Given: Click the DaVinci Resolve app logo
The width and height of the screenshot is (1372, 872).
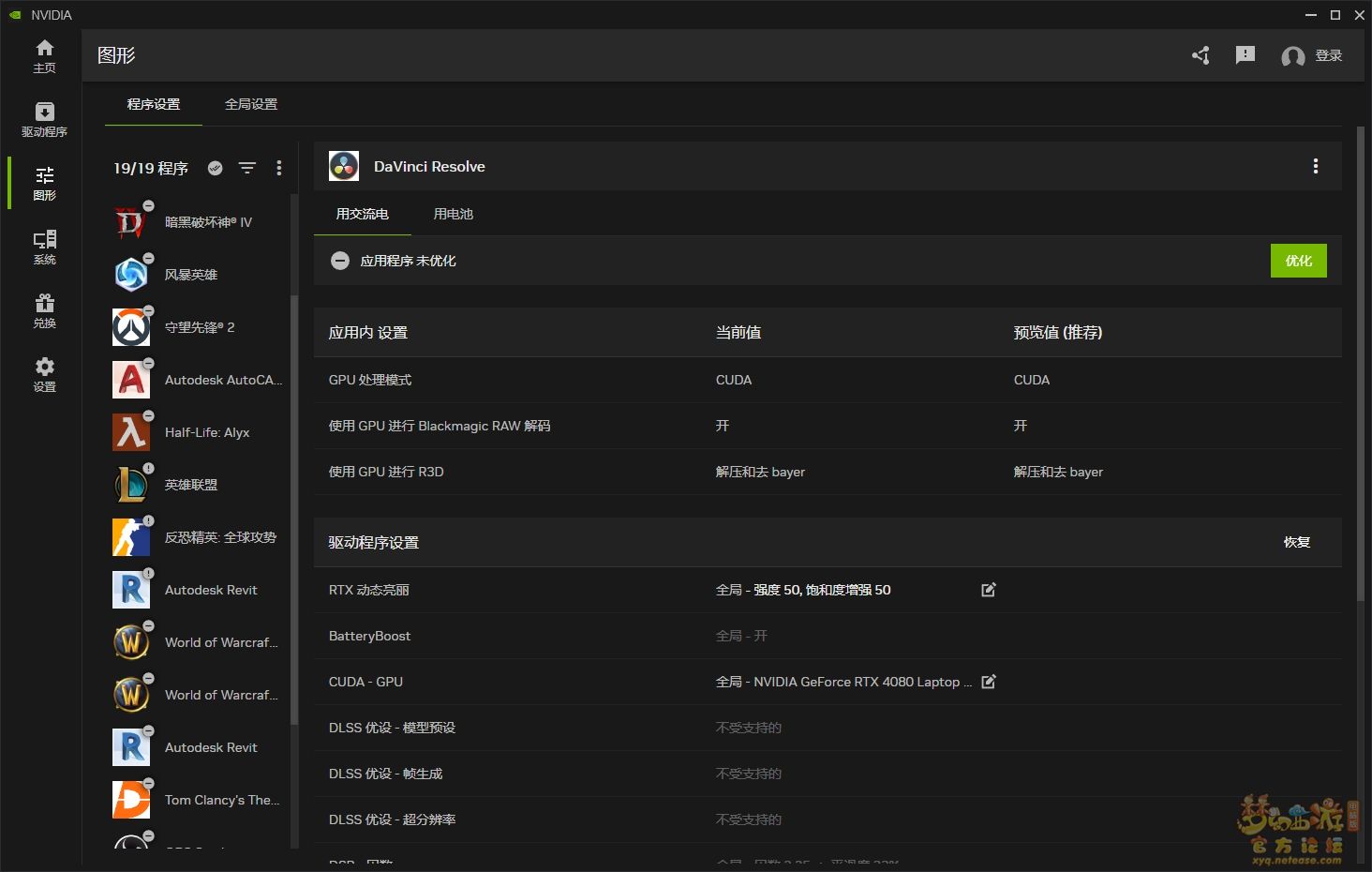Looking at the screenshot, I should click(x=344, y=166).
